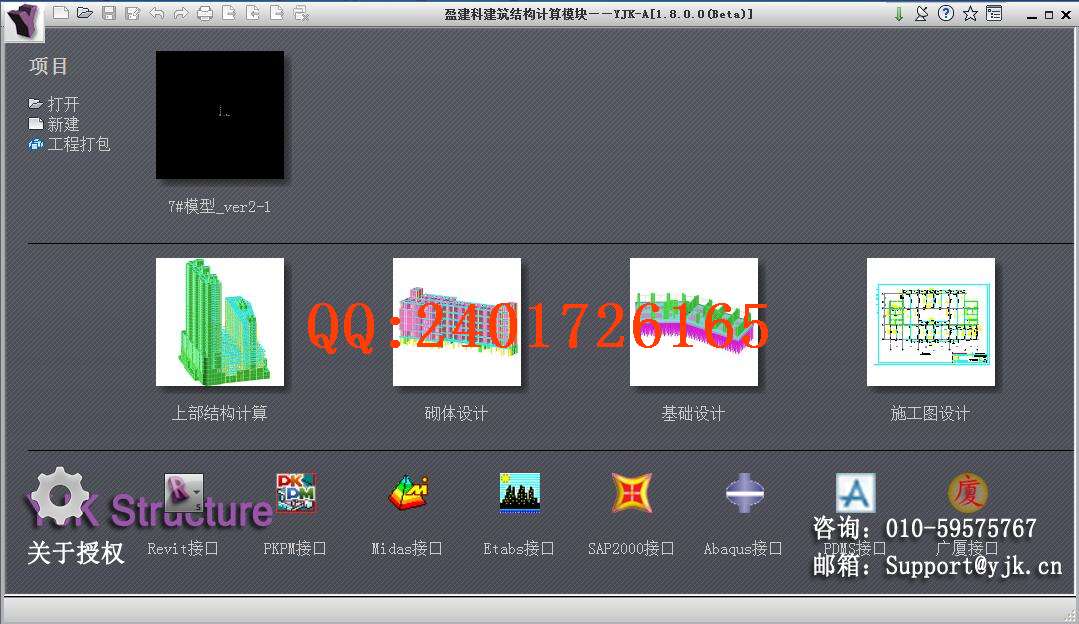Image resolution: width=1079 pixels, height=624 pixels.
Task: Click the Print icon in the toolbar
Action: pos(205,12)
